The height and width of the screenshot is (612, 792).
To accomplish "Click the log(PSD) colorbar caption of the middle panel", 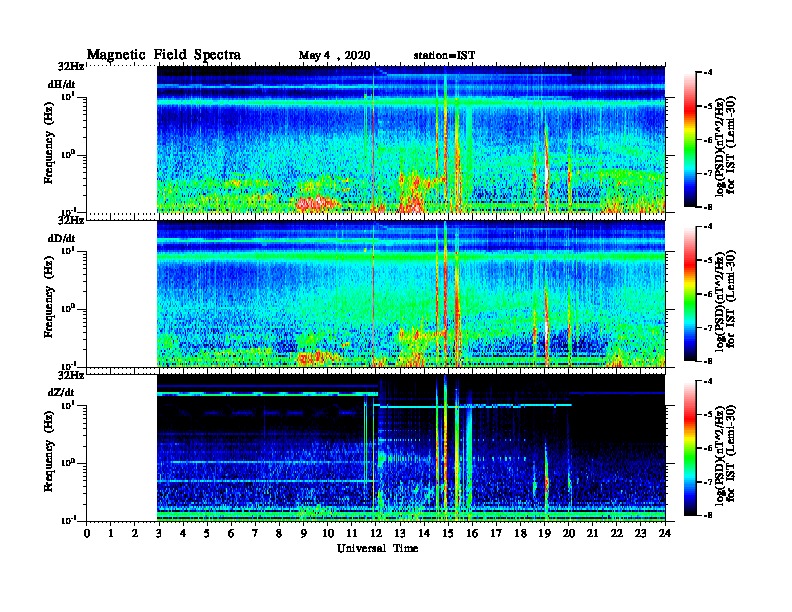I will click(x=725, y=300).
